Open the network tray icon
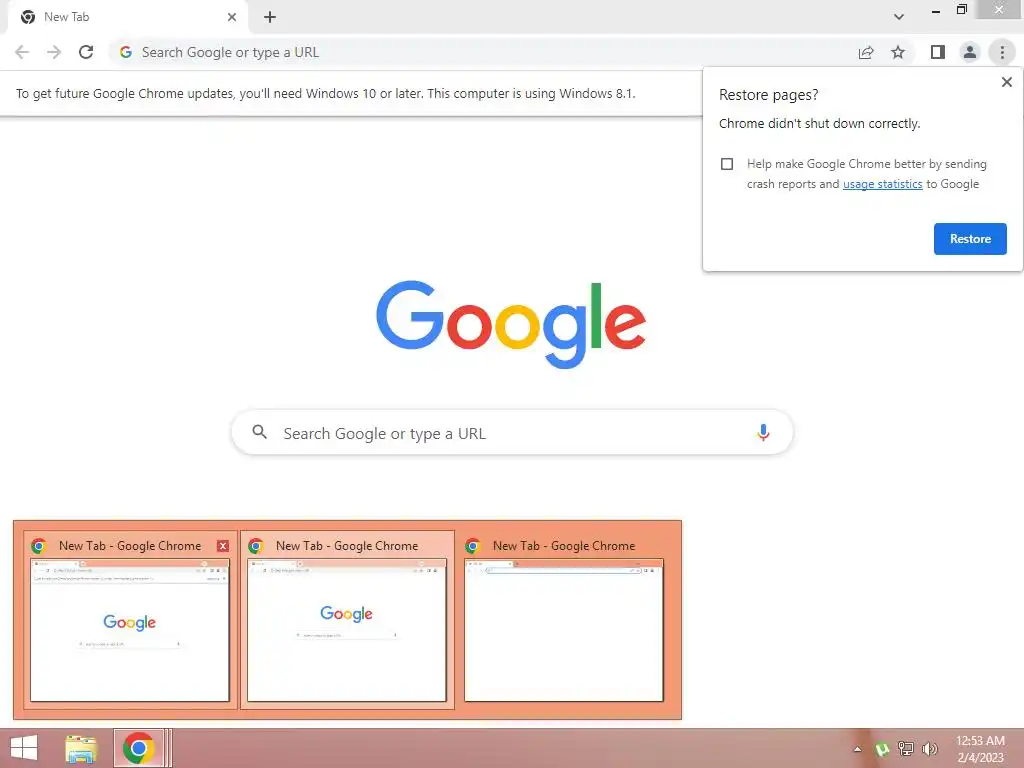This screenshot has width=1024, height=768. 906,749
